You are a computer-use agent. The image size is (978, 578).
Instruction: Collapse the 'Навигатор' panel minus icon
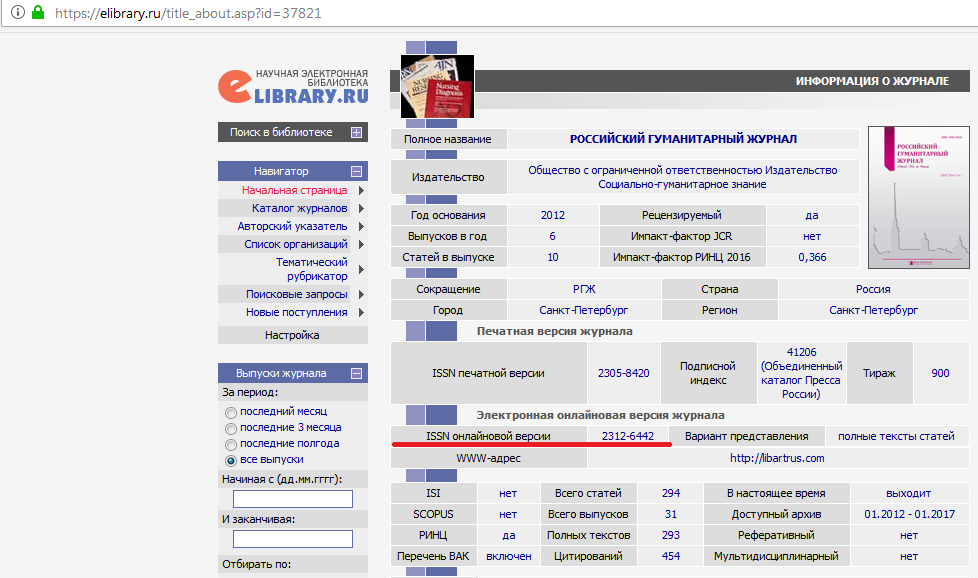[x=356, y=171]
